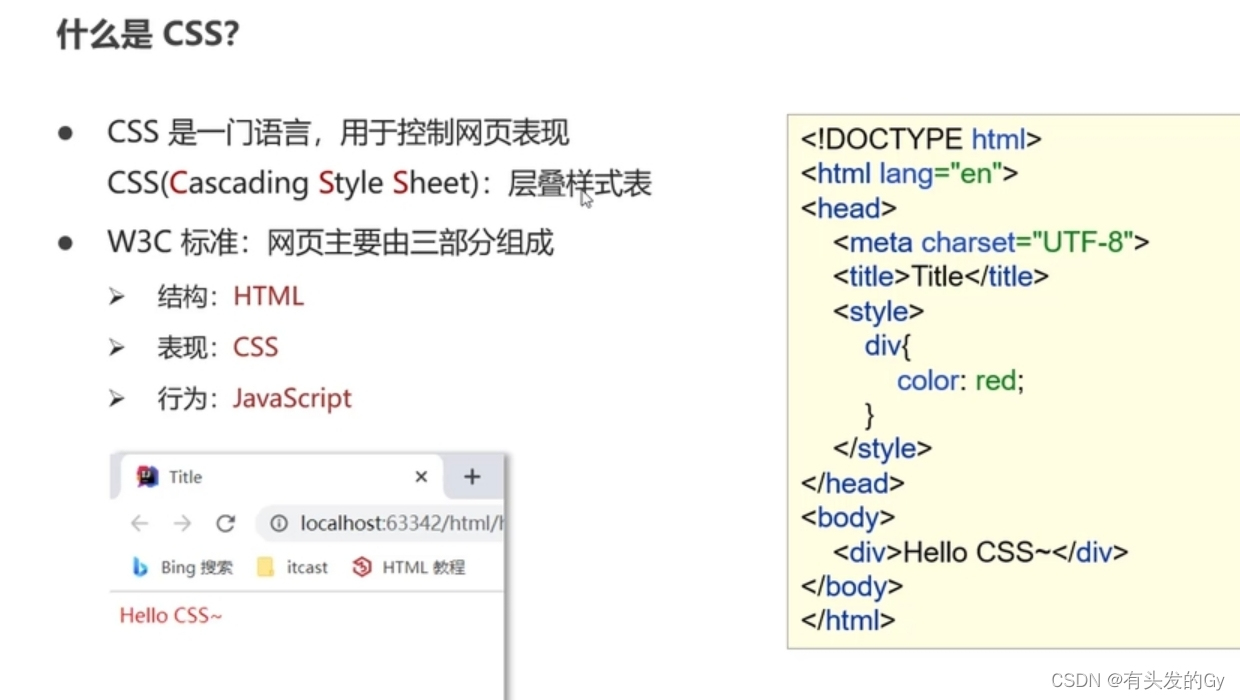This screenshot has width=1240, height=700.
Task: Open the itcast bookmark
Action: click(x=305, y=567)
